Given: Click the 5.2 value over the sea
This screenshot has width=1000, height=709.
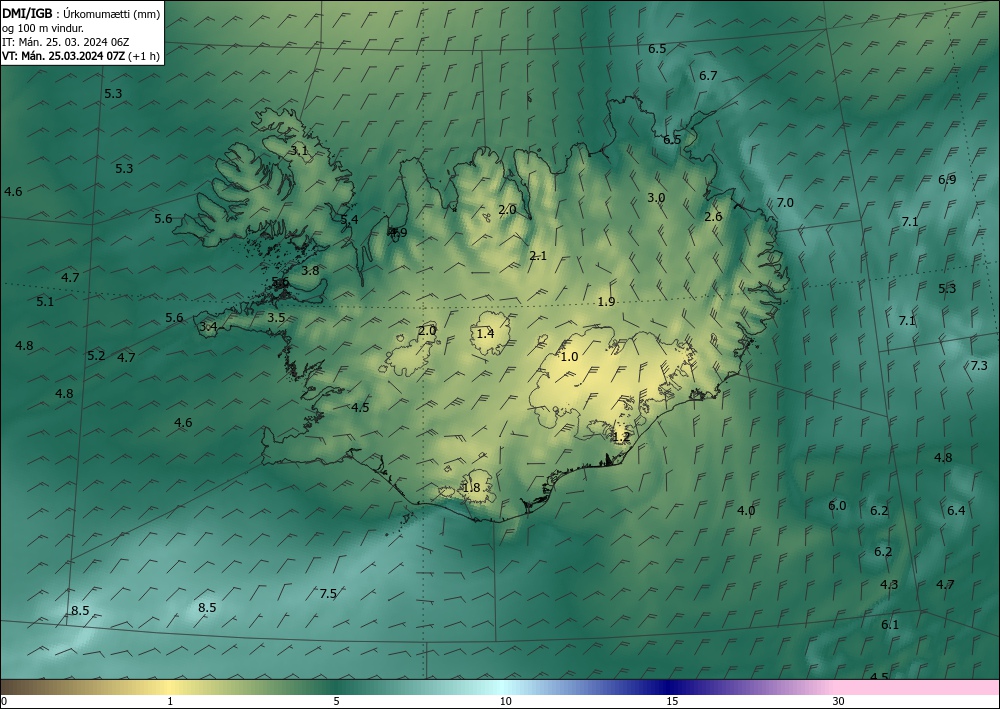Looking at the screenshot, I should click(x=96, y=356).
